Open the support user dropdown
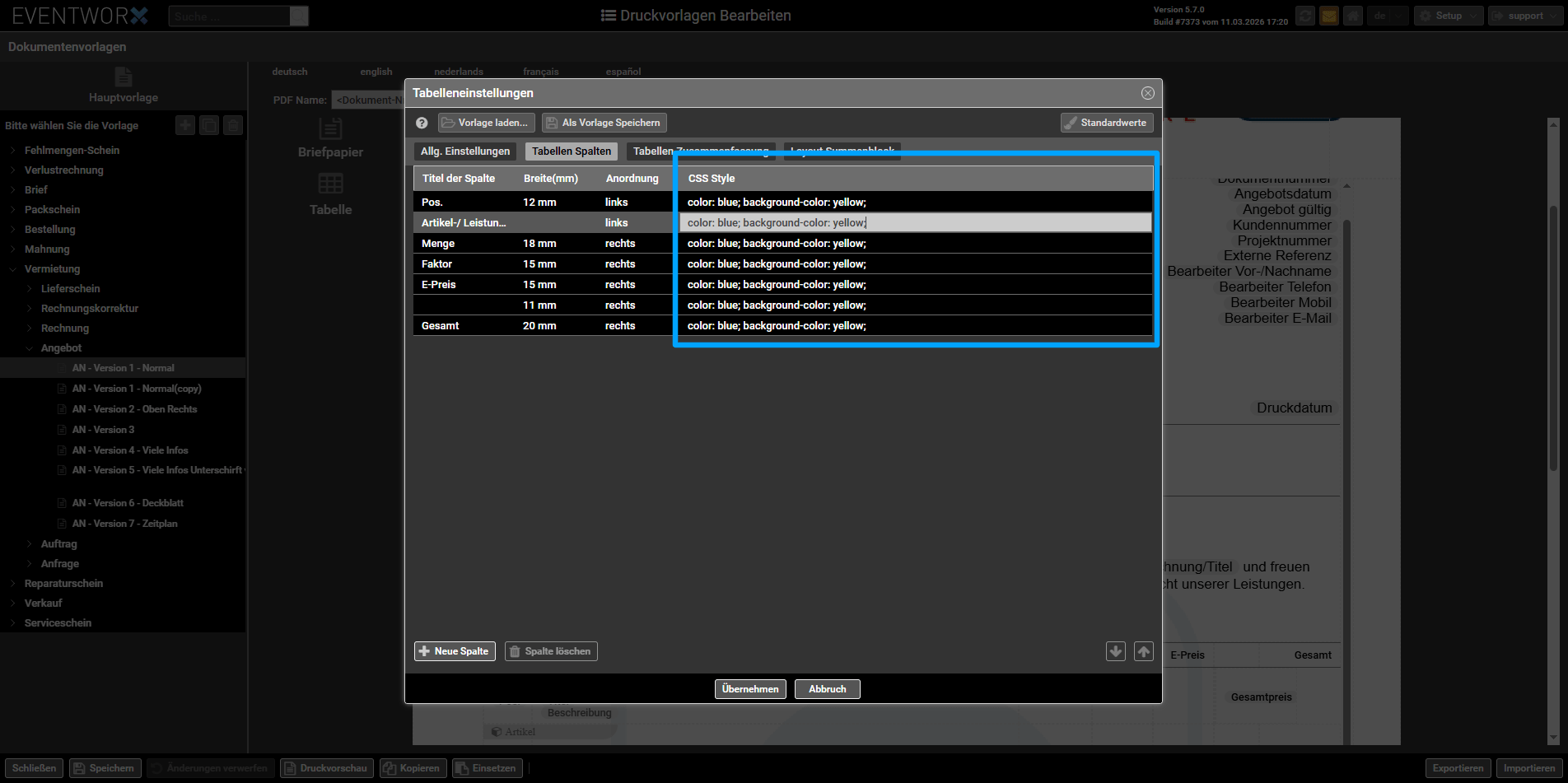This screenshot has height=783, width=1568. 1524,16
